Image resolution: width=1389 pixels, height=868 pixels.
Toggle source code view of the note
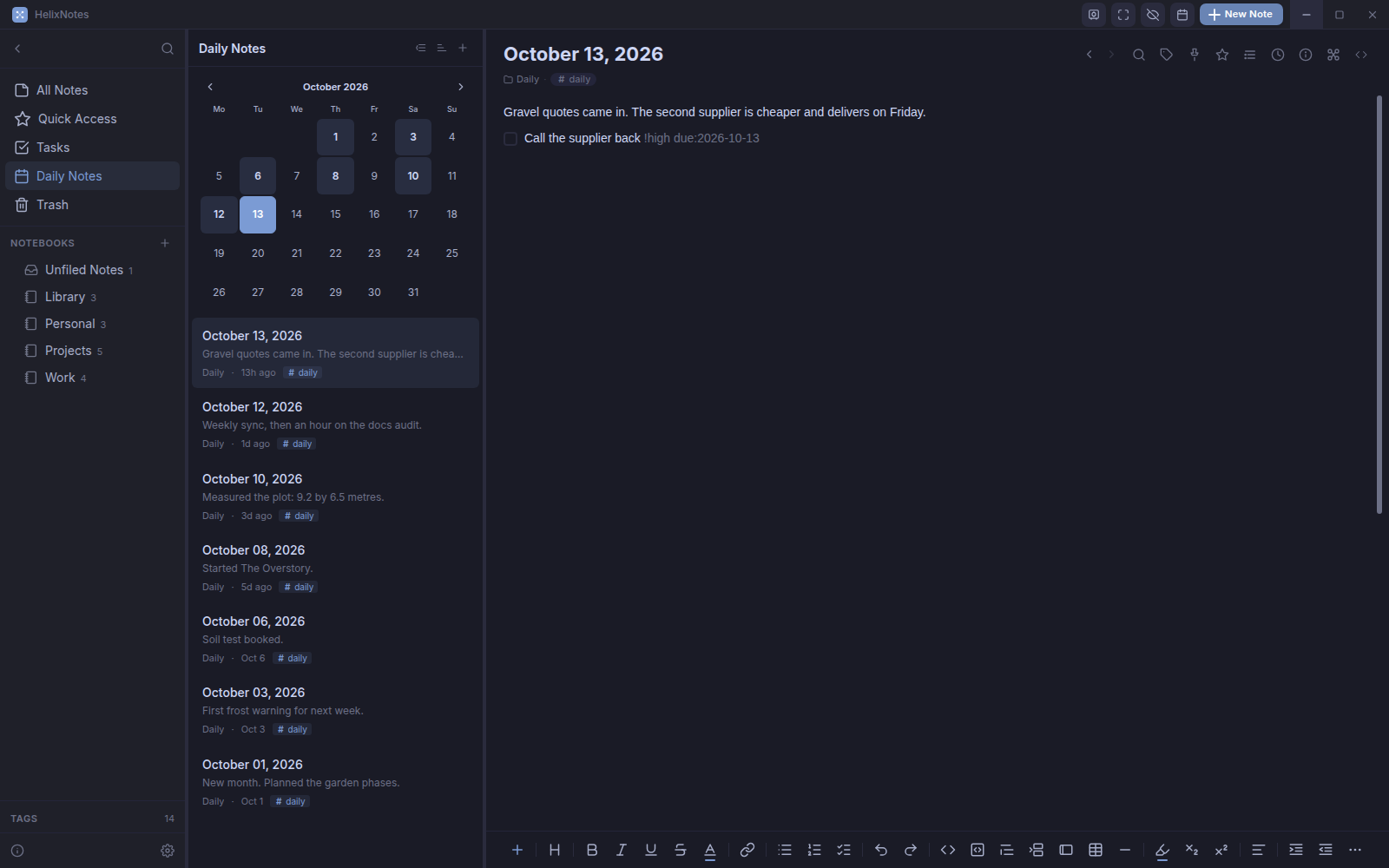pyautogui.click(x=1361, y=55)
